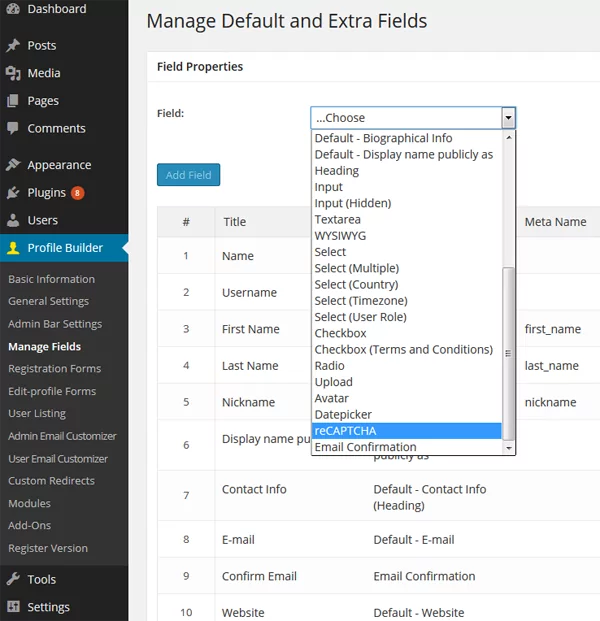Choose the 'Select (Timezone)' option

point(407,301)
